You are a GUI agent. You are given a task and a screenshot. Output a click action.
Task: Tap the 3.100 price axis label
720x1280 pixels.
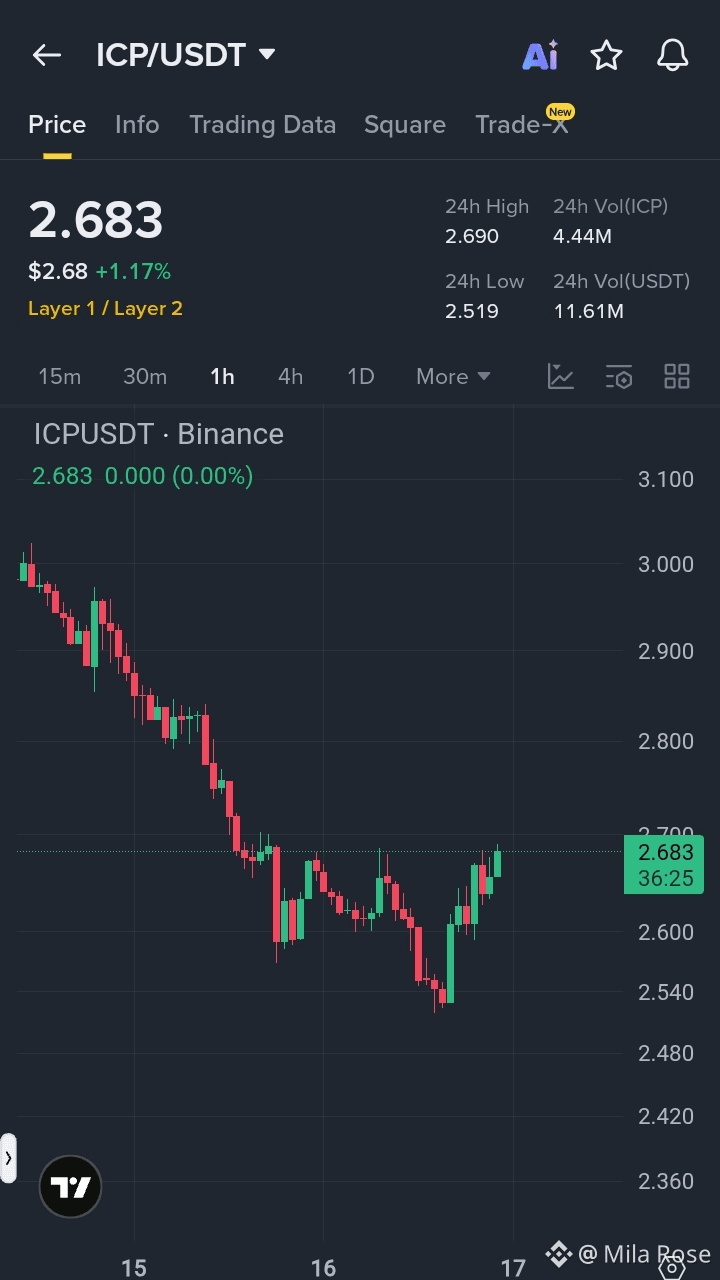click(x=666, y=479)
